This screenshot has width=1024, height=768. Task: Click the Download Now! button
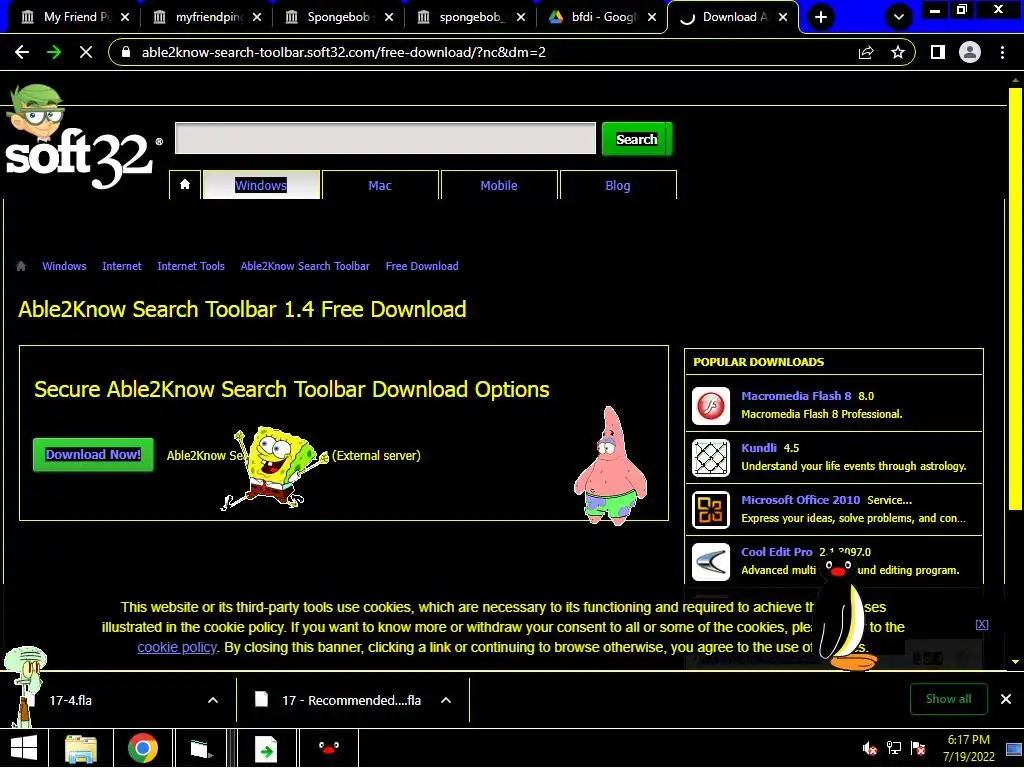[93, 455]
